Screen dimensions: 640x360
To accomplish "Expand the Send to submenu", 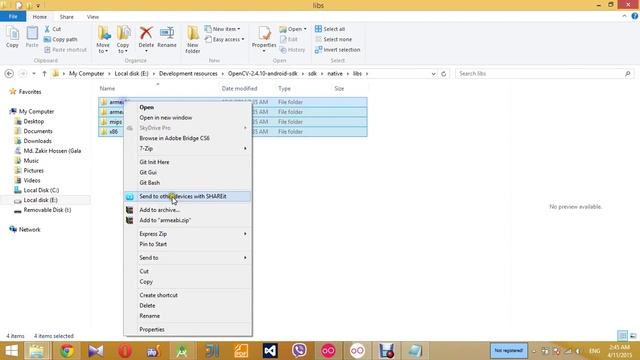I will 245,258.
